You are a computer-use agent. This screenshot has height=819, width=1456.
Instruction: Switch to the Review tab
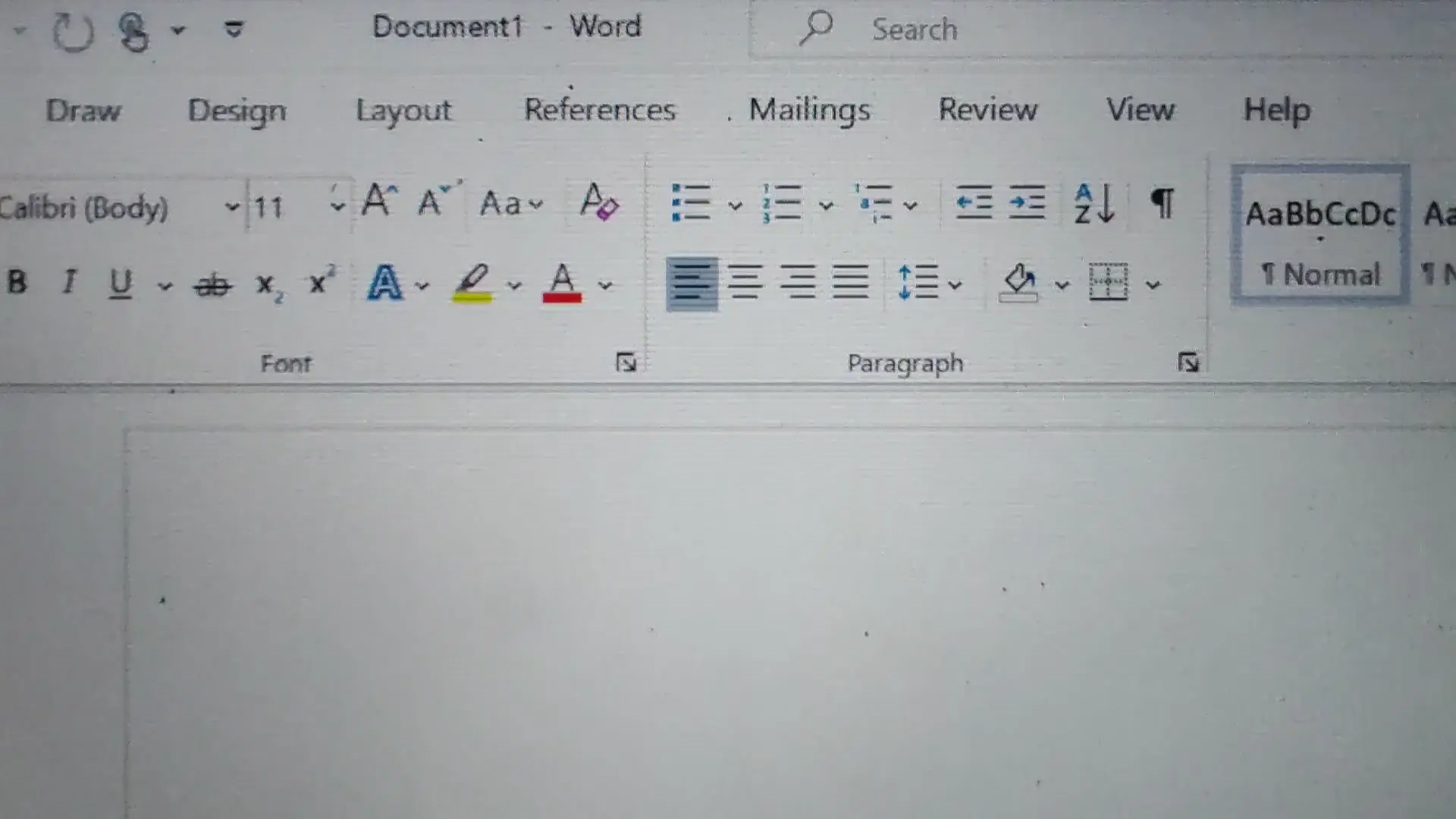[x=988, y=110]
